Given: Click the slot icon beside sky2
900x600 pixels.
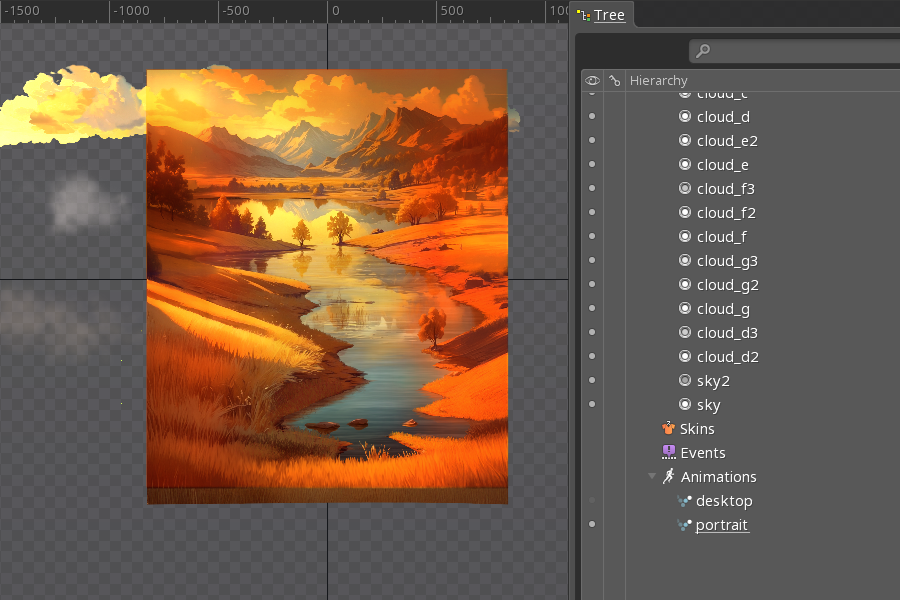Looking at the screenshot, I should 685,381.
